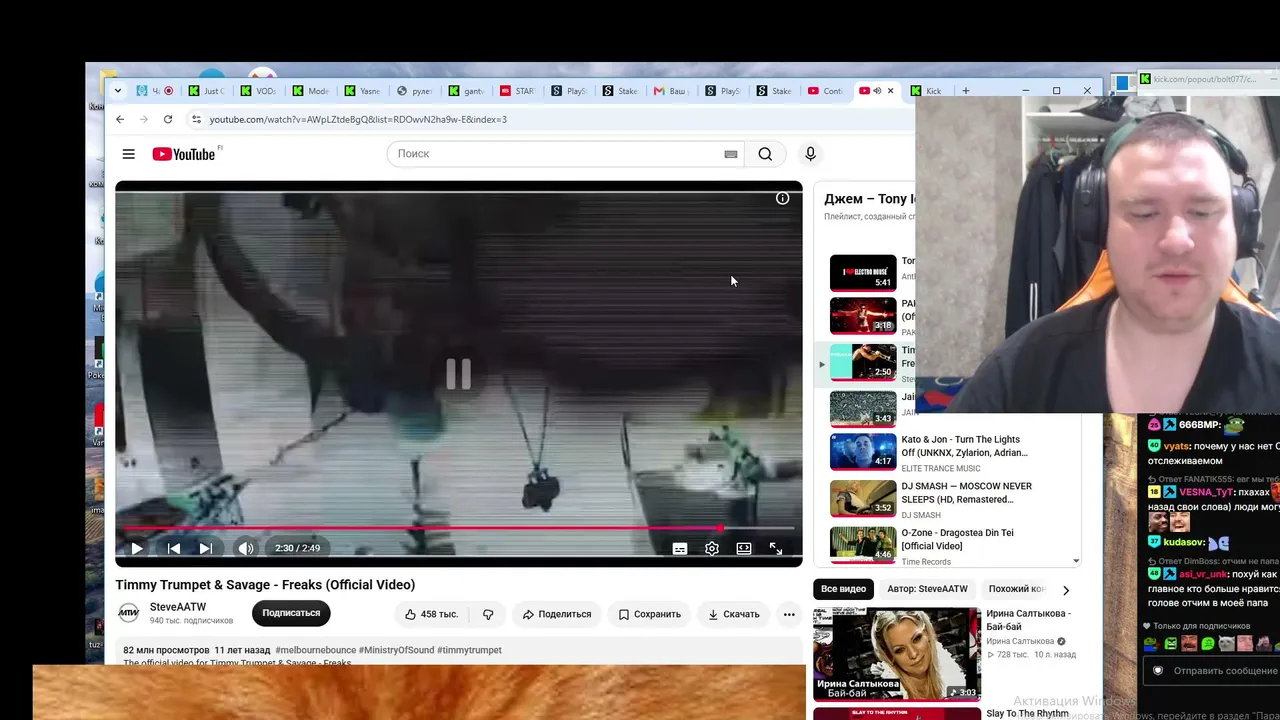Share the video via Поделиться
This screenshot has width=1280, height=720.
click(557, 614)
